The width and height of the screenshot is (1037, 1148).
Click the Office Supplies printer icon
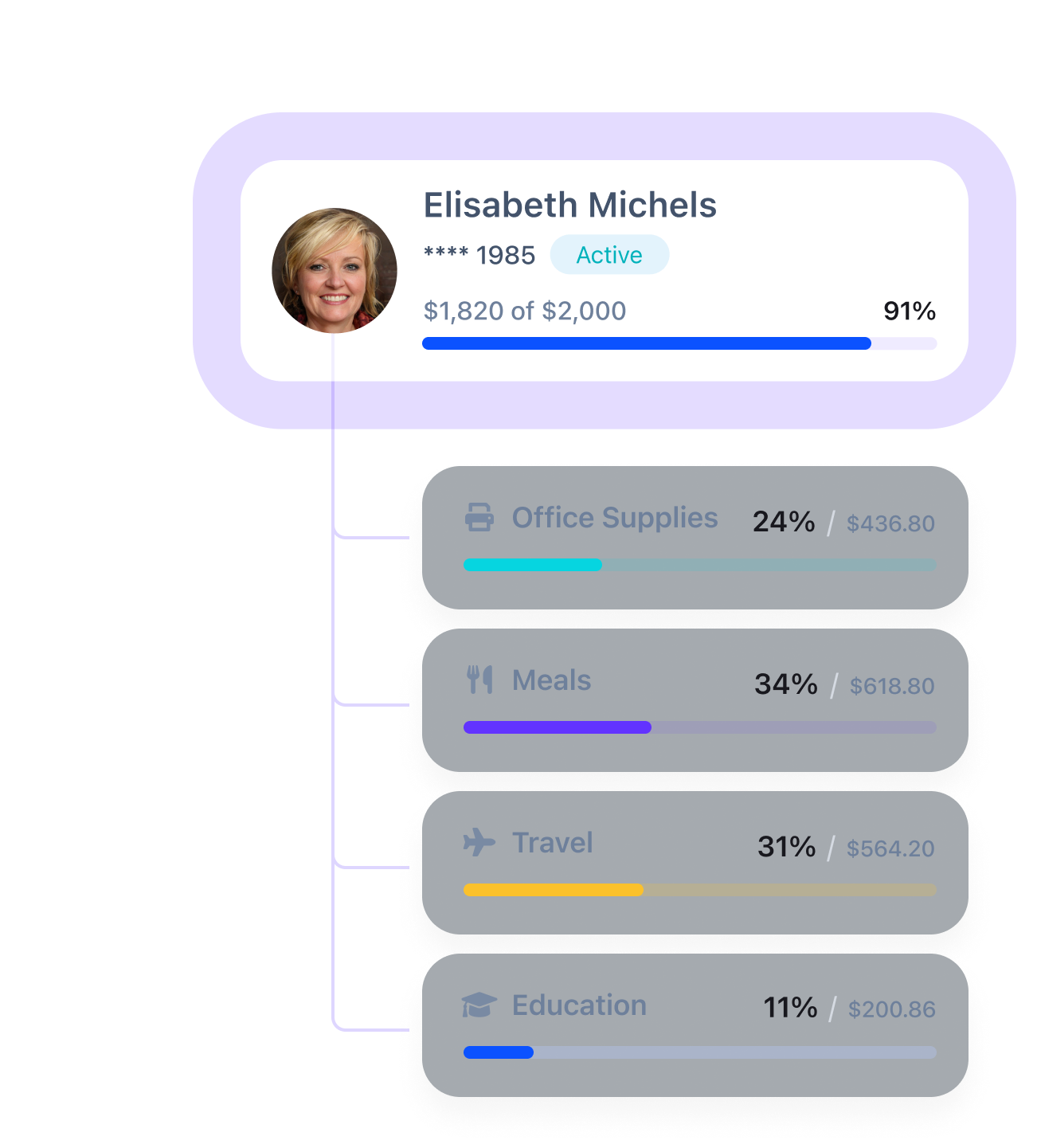pyautogui.click(x=479, y=517)
